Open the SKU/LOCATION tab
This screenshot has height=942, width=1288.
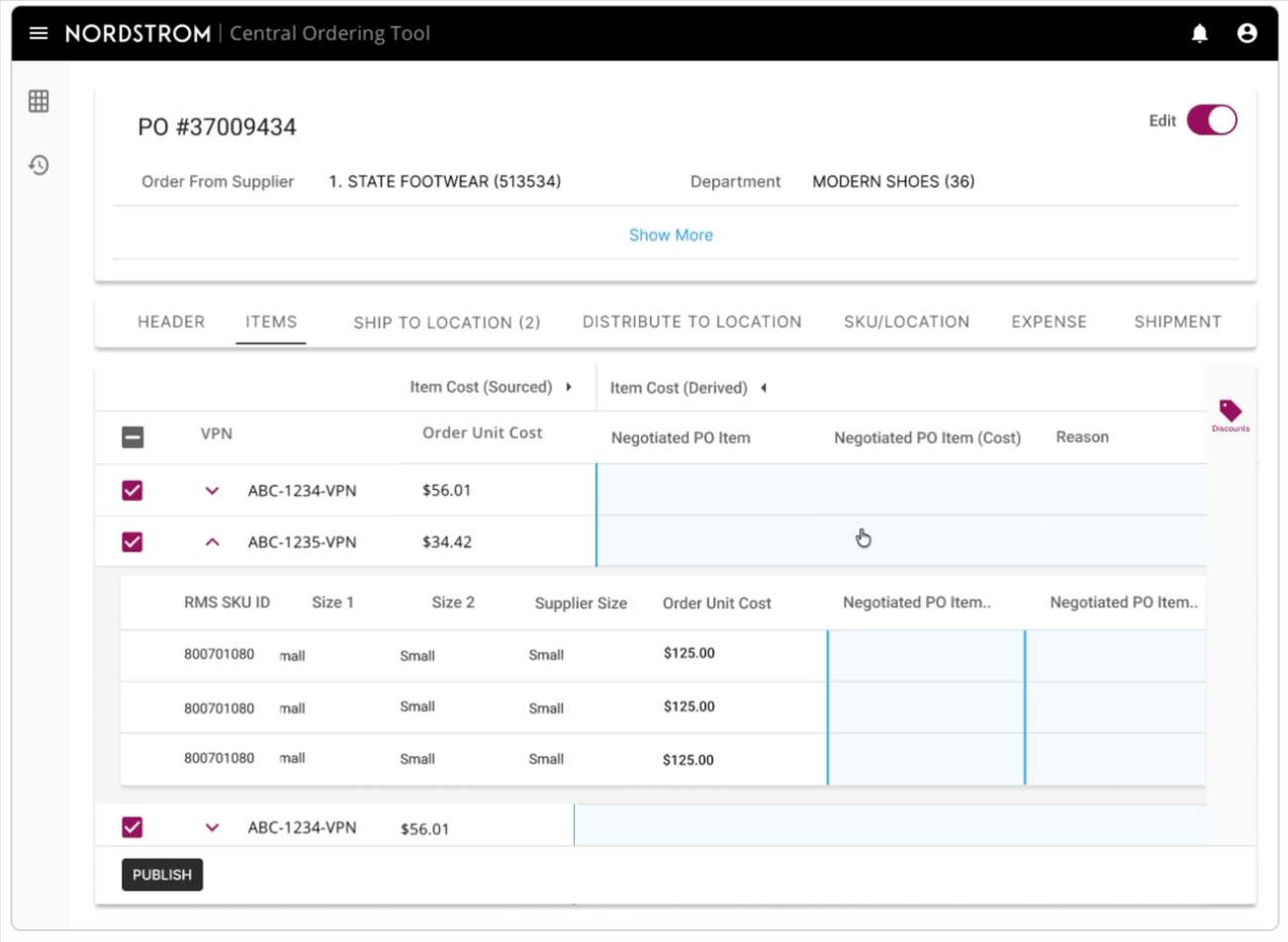[906, 322]
